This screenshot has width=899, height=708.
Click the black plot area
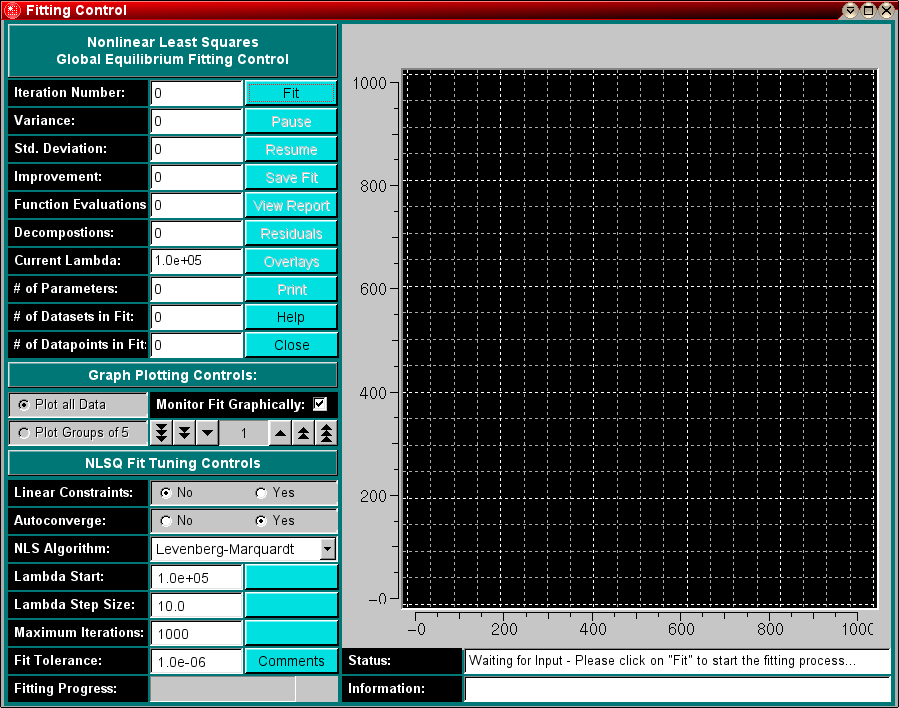[639, 338]
